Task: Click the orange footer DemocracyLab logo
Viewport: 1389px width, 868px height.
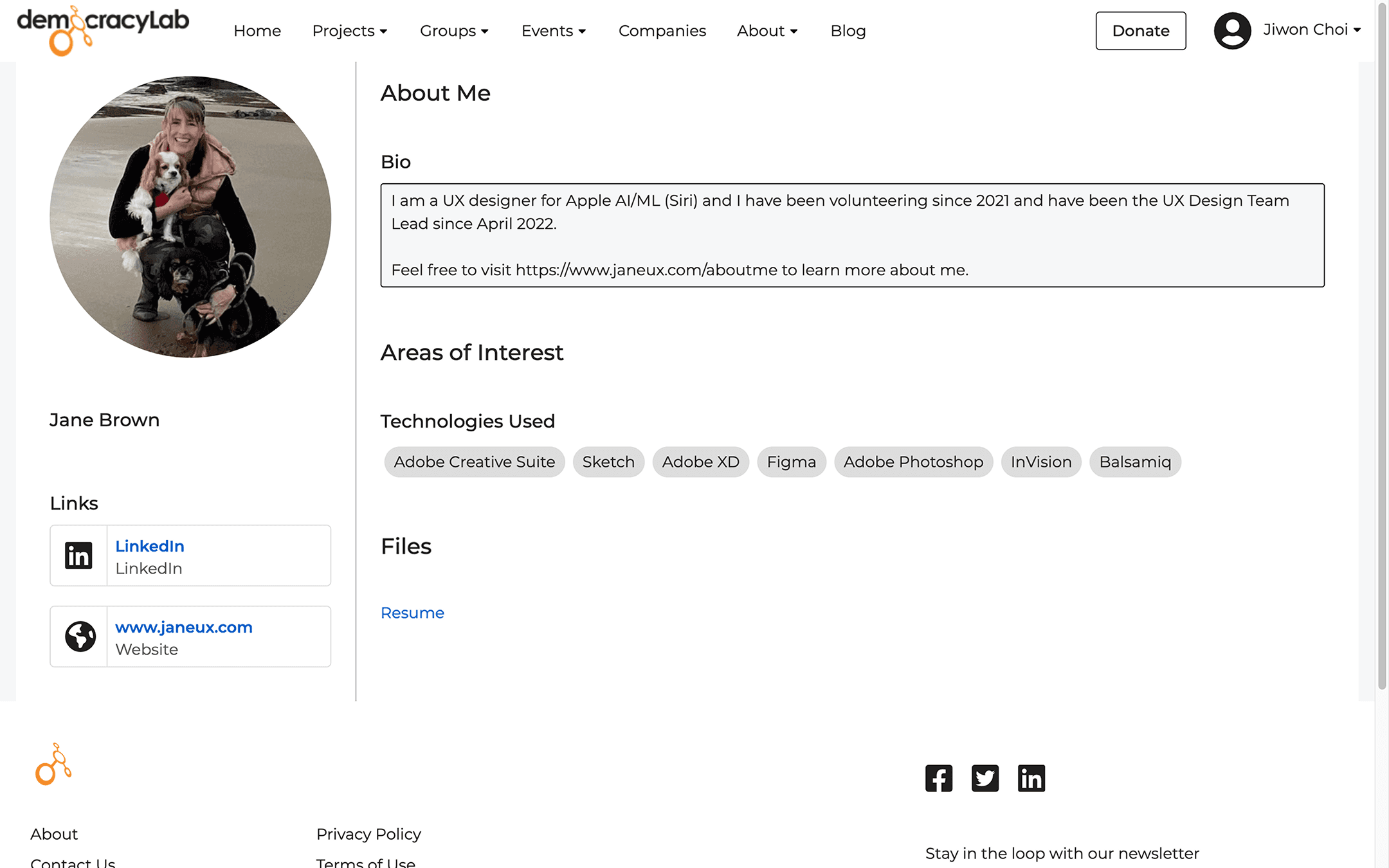Action: 54,764
